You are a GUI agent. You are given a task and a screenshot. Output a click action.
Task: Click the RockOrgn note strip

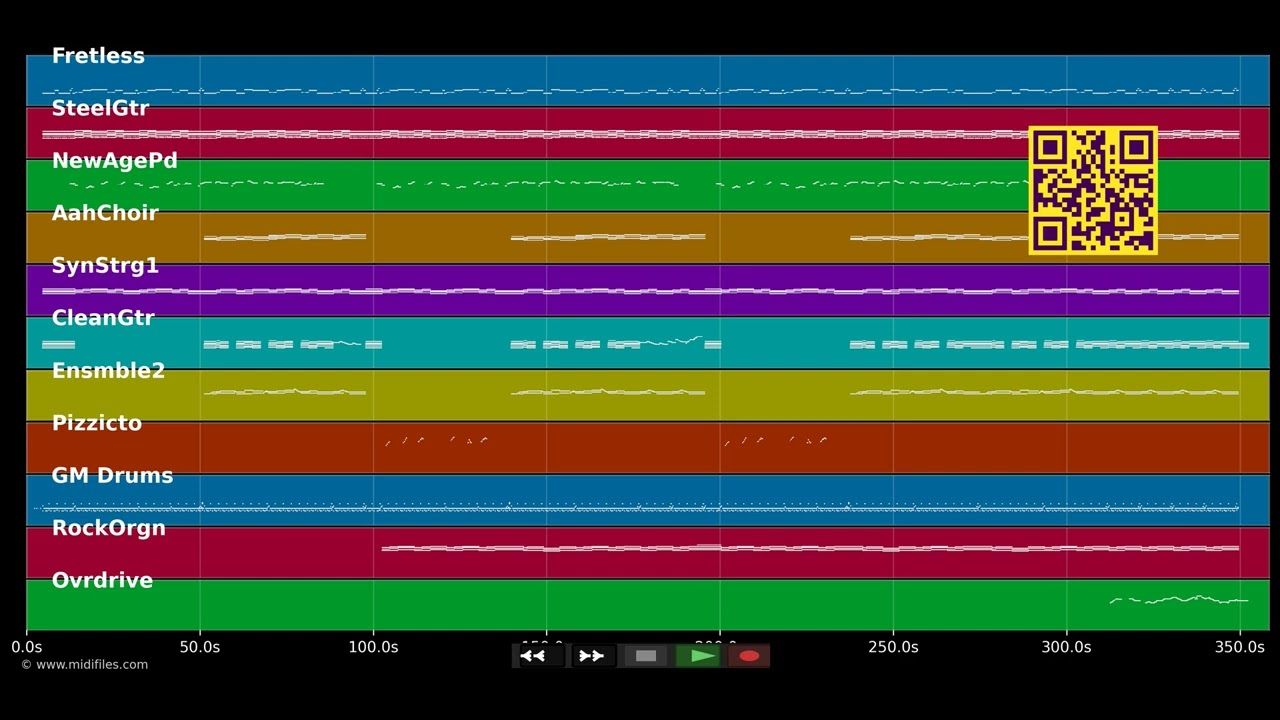[810, 548]
